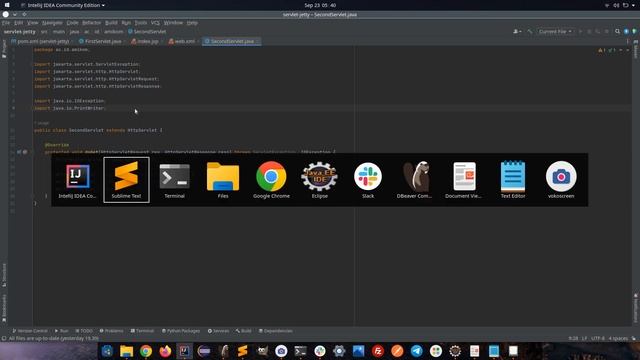Image resolution: width=640 pixels, height=360 pixels.
Task: Open Telegram from the taskbar
Action: 416,351
